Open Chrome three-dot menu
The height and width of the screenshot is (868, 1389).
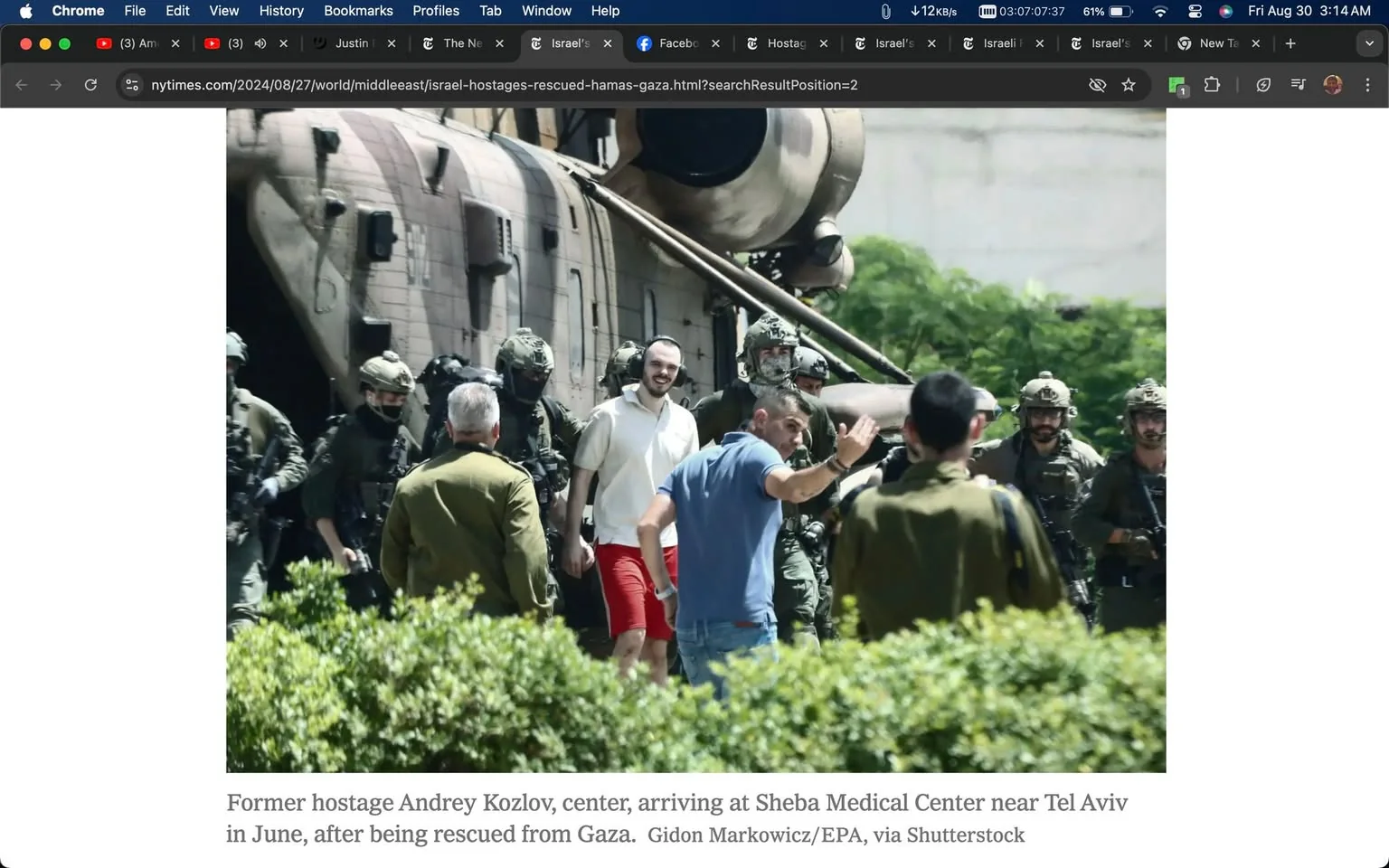[1367, 85]
